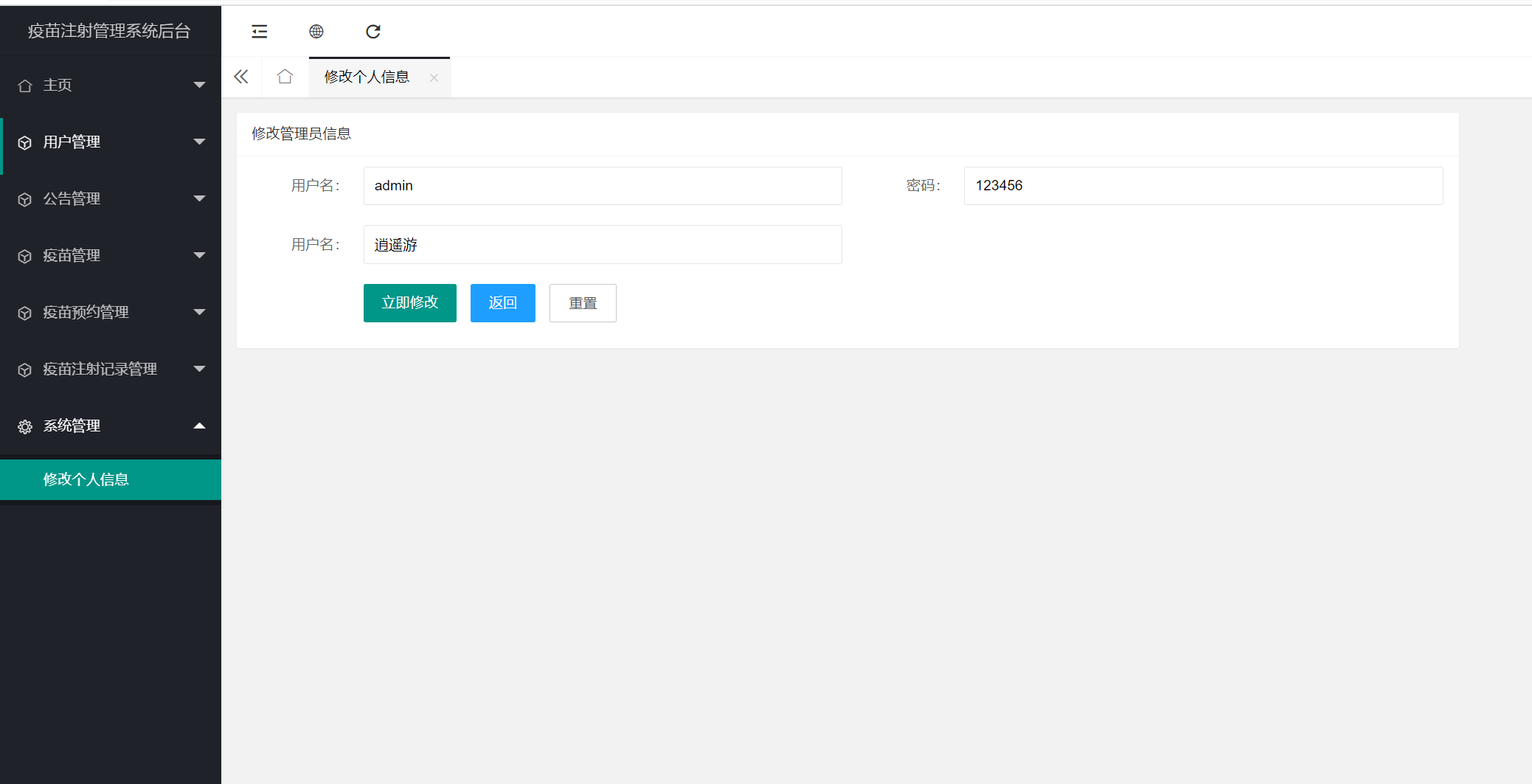Image resolution: width=1532 pixels, height=784 pixels.
Task: Expand the 疫苗注射记录管理 arrow
Action: pos(199,369)
